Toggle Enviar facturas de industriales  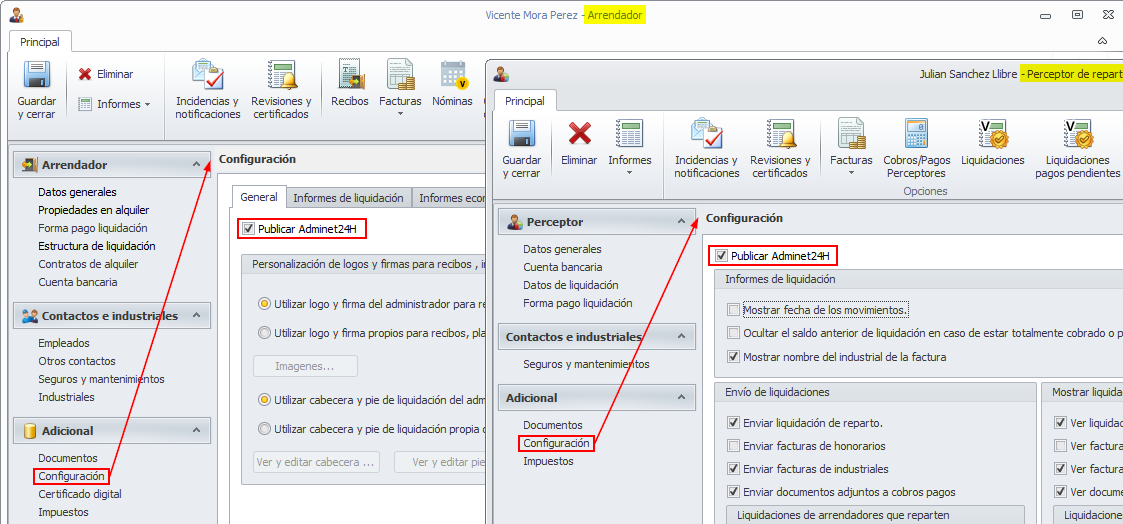(733, 469)
